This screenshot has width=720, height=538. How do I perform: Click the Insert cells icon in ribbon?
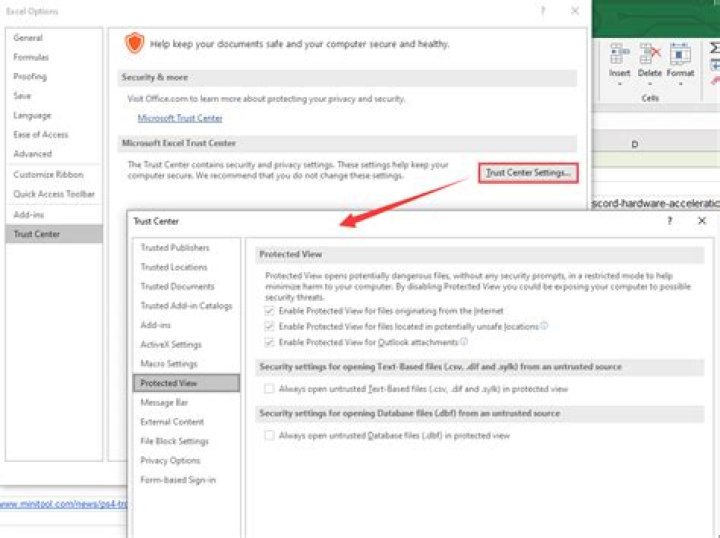[619, 53]
